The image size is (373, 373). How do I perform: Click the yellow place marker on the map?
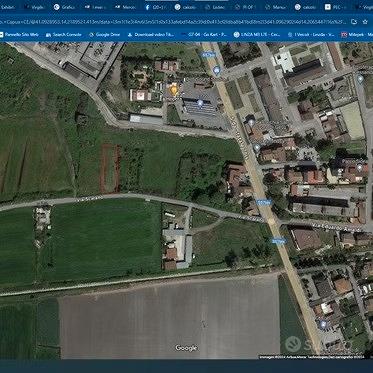[173, 89]
